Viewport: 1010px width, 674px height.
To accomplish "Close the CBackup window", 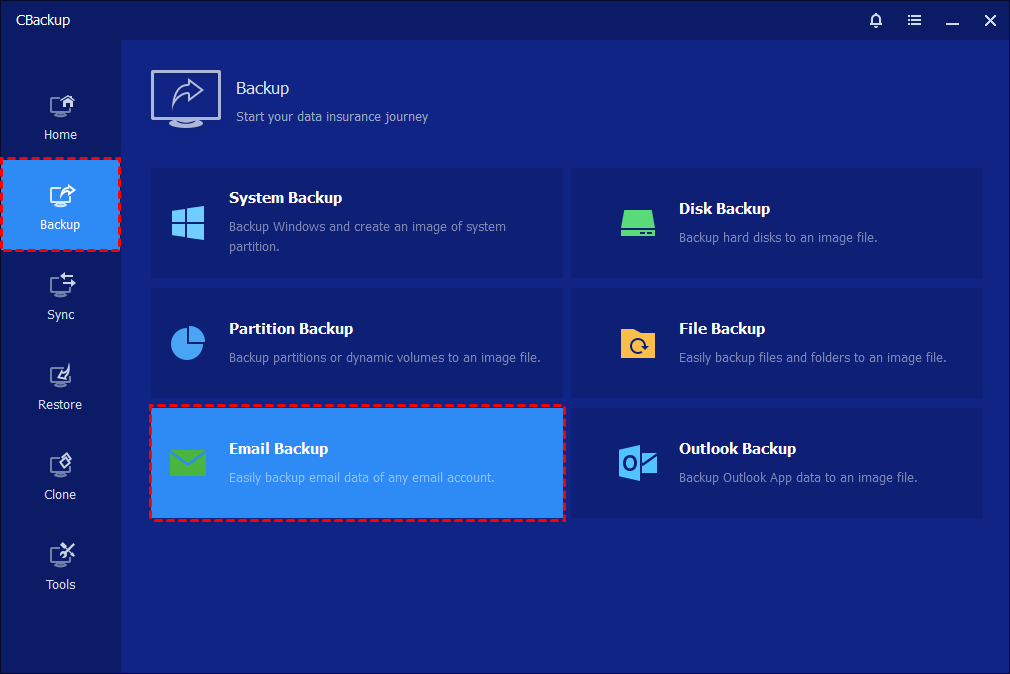I will click(x=989, y=20).
